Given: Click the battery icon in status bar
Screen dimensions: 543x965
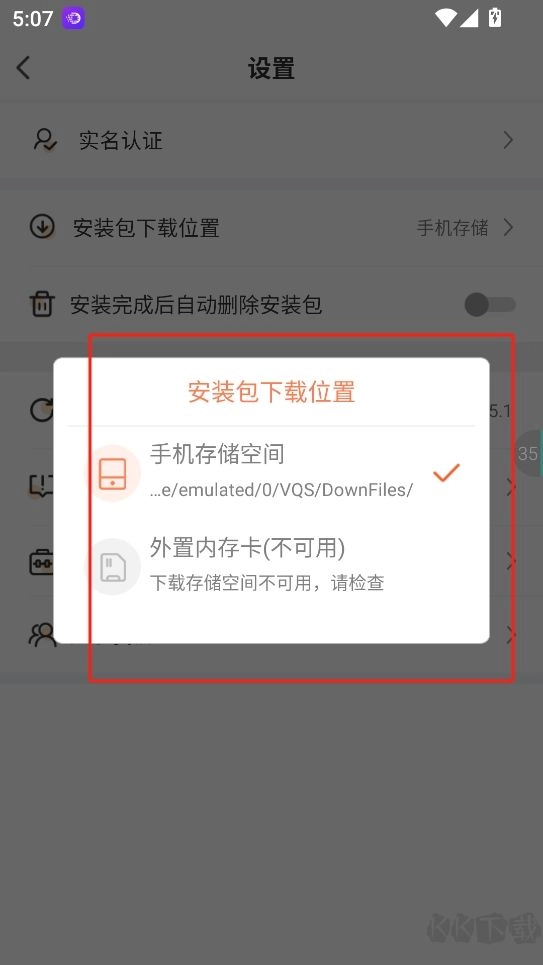Looking at the screenshot, I should 494,18.
